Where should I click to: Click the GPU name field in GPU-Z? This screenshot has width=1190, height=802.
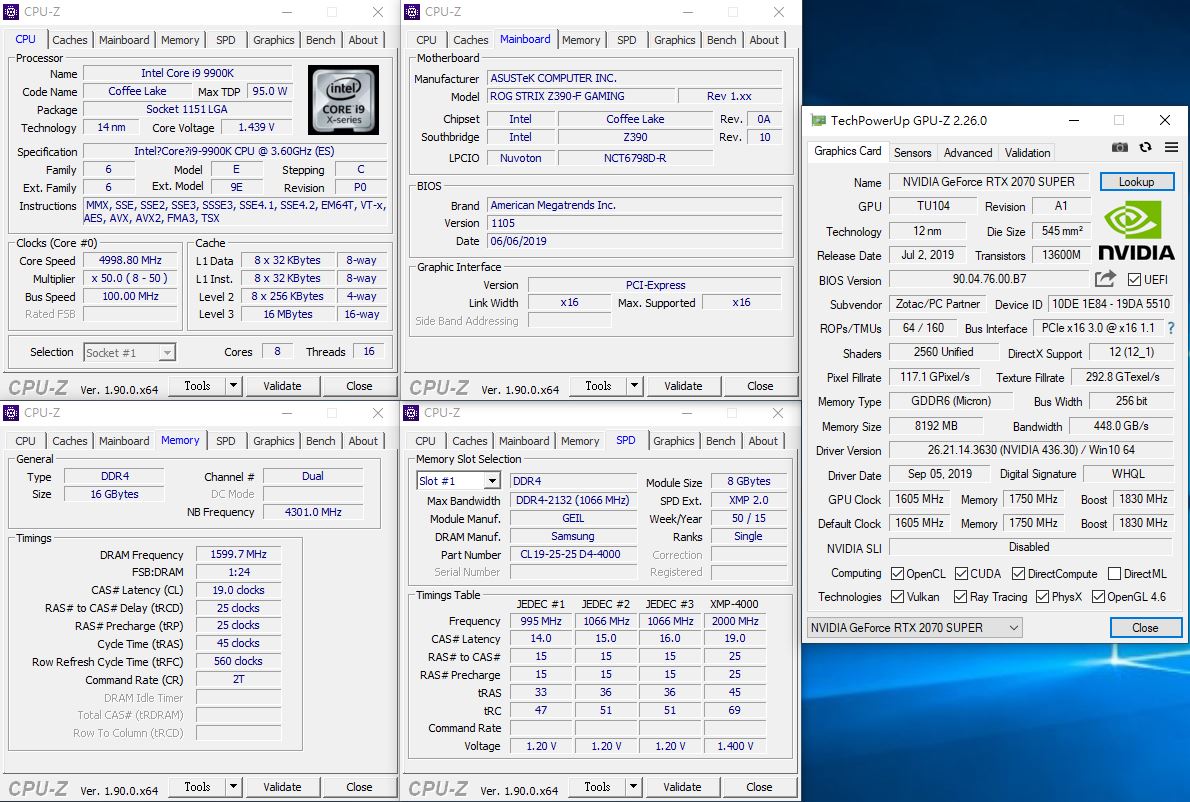click(989, 181)
